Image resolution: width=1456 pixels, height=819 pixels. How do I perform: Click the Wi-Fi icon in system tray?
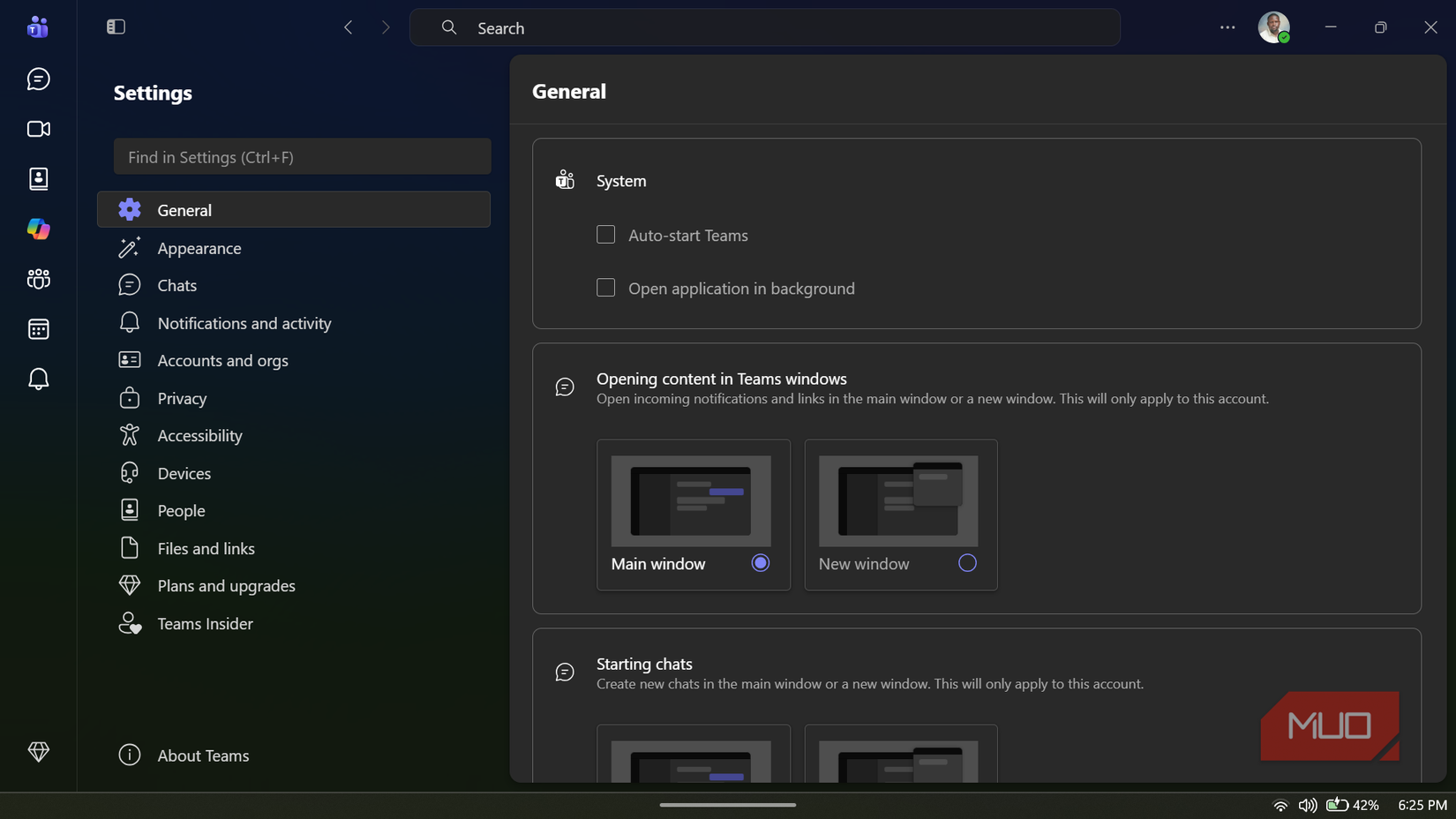(1280, 805)
